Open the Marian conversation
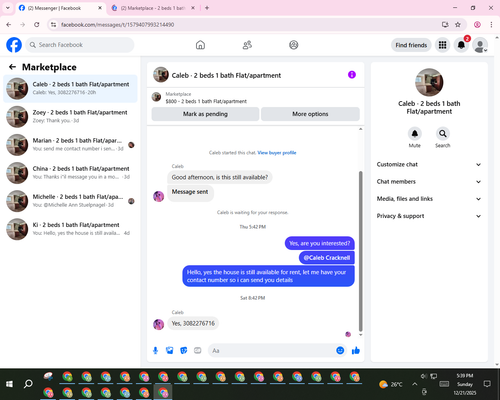Image resolution: width=500 pixels, height=400 pixels. tap(70, 145)
